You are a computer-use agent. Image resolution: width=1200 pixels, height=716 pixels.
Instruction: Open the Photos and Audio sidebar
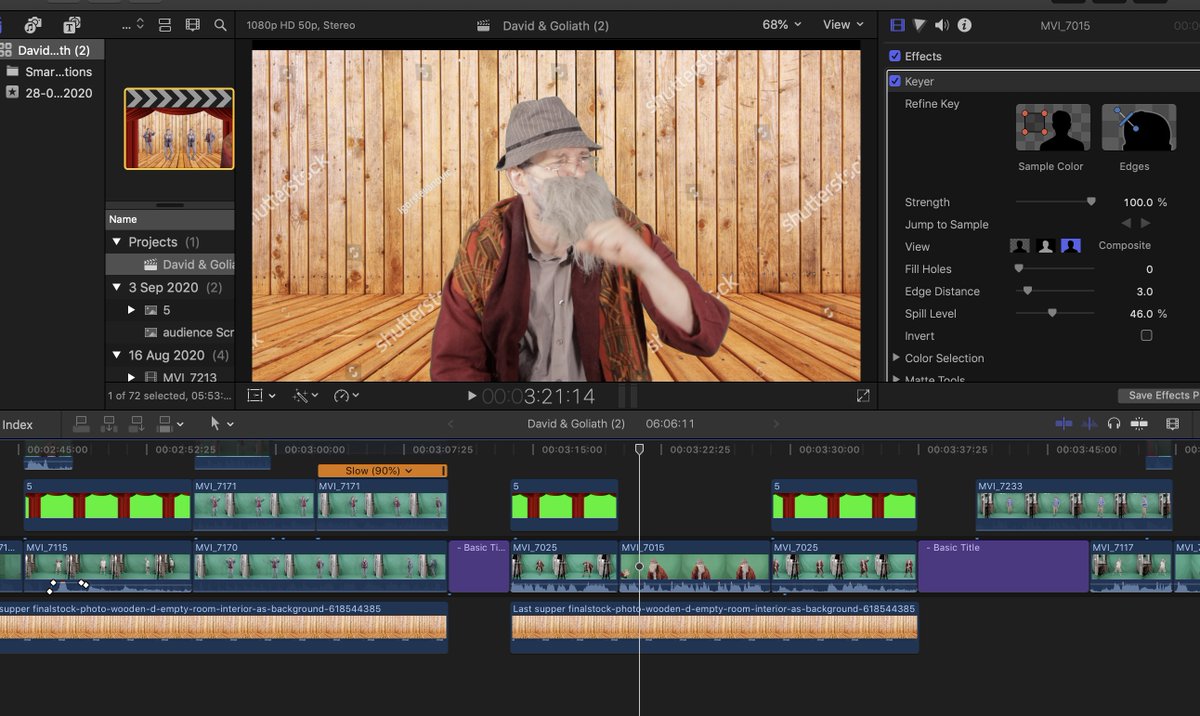point(34,24)
